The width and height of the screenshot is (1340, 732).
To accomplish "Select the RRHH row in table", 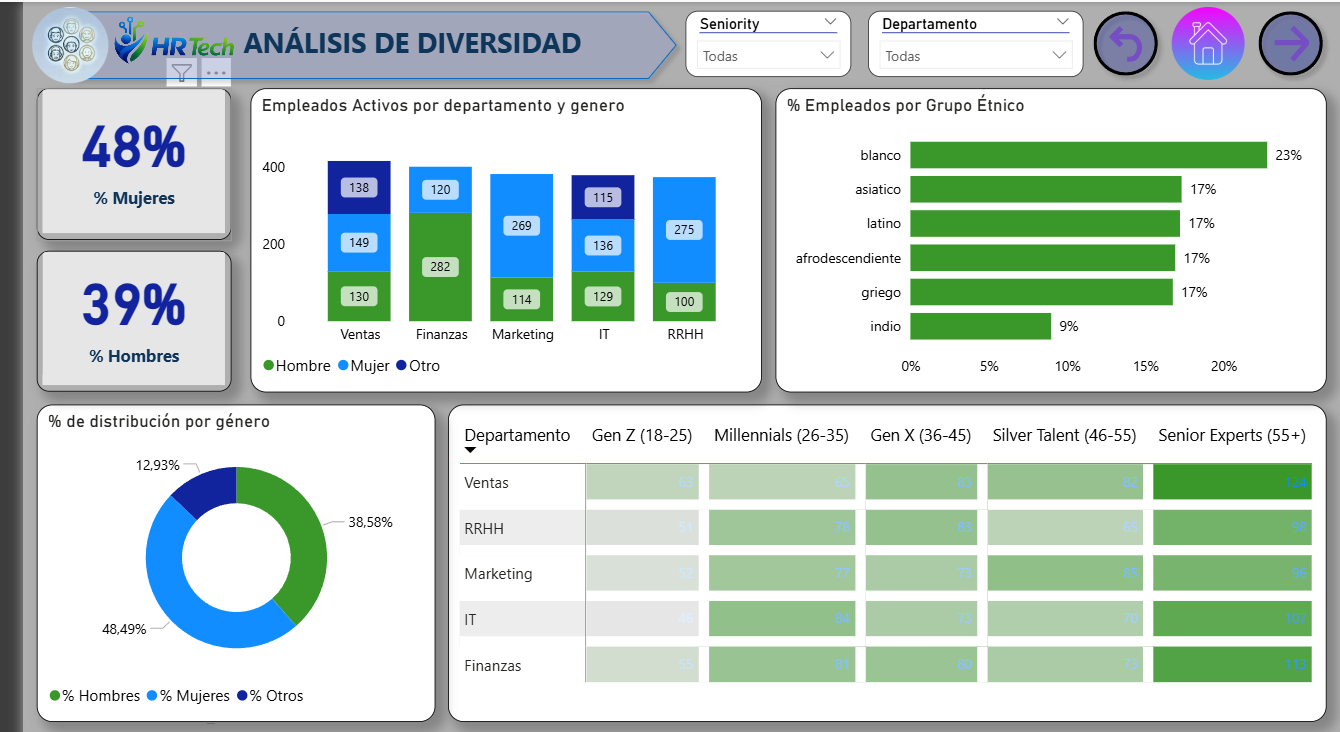I will [886, 528].
